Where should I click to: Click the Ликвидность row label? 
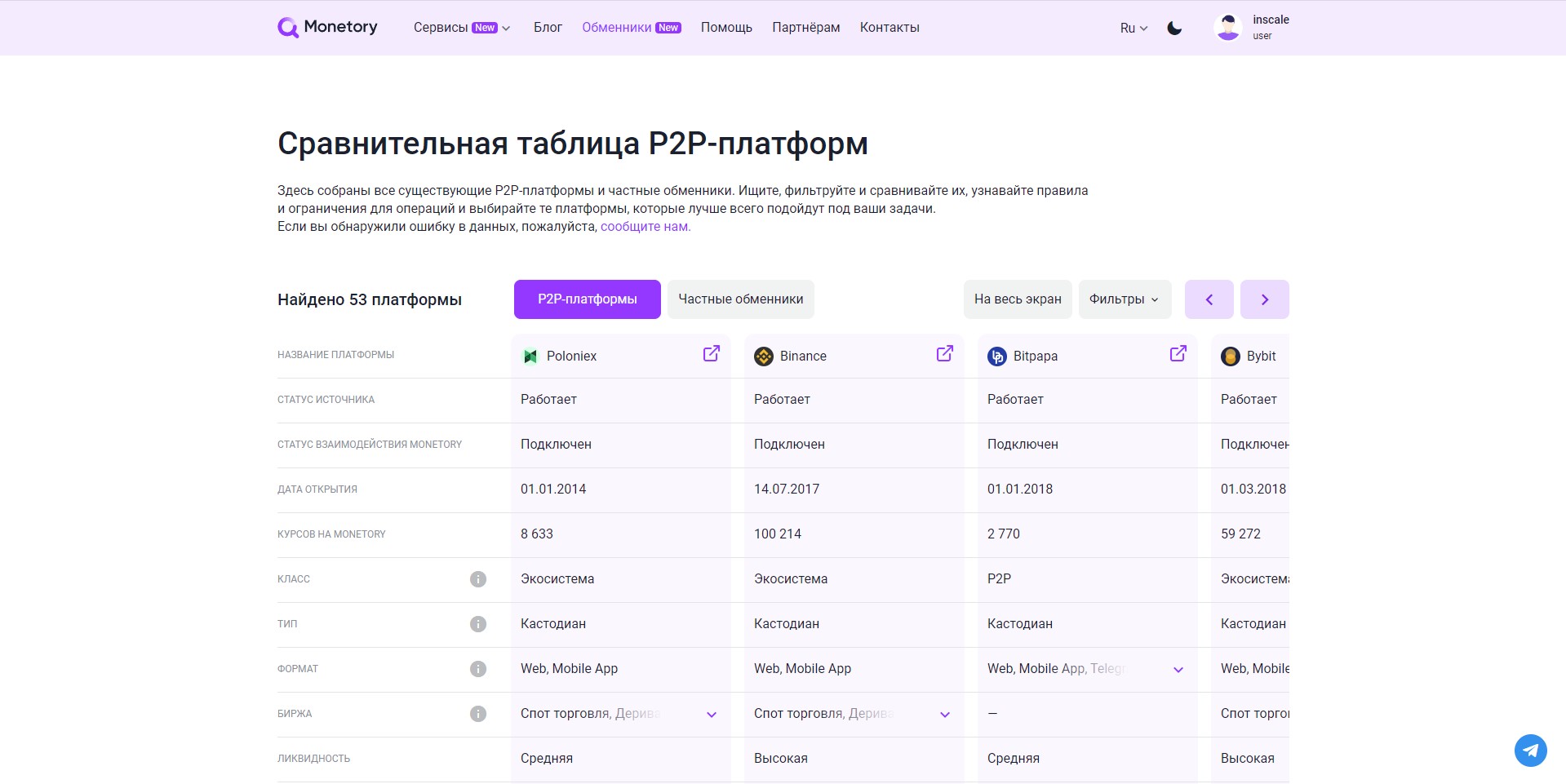[x=313, y=759]
